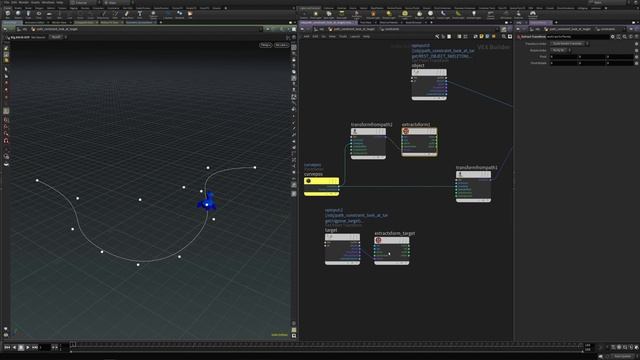Viewport: 640px width, 360px height.
Task: Select the extractxform1 node
Action: [x=419, y=142]
